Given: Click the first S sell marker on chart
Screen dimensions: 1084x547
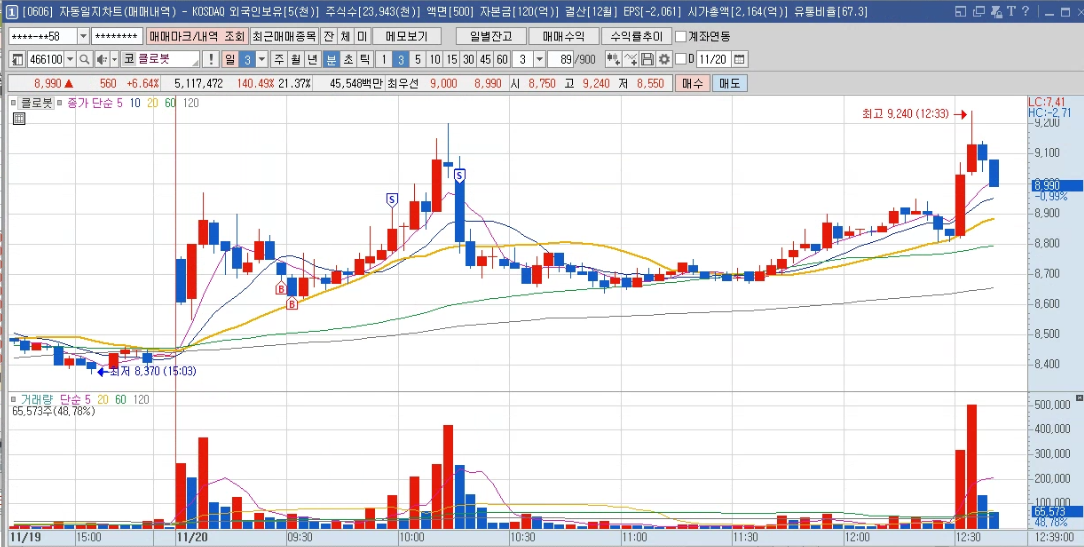Looking at the screenshot, I should [x=392, y=200].
